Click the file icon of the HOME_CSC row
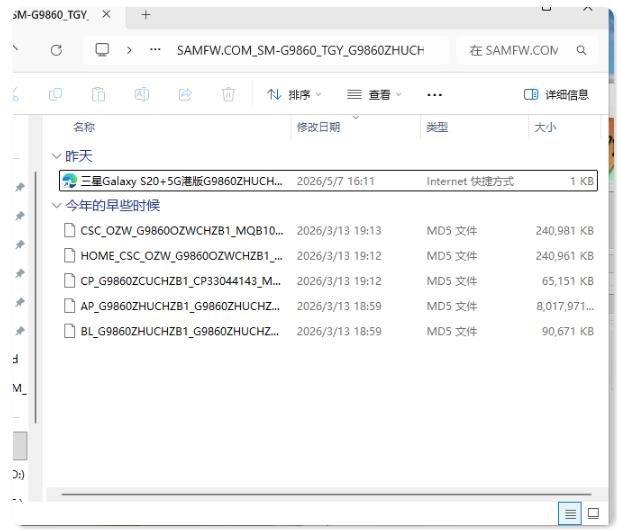617x530 pixels. coord(70,256)
